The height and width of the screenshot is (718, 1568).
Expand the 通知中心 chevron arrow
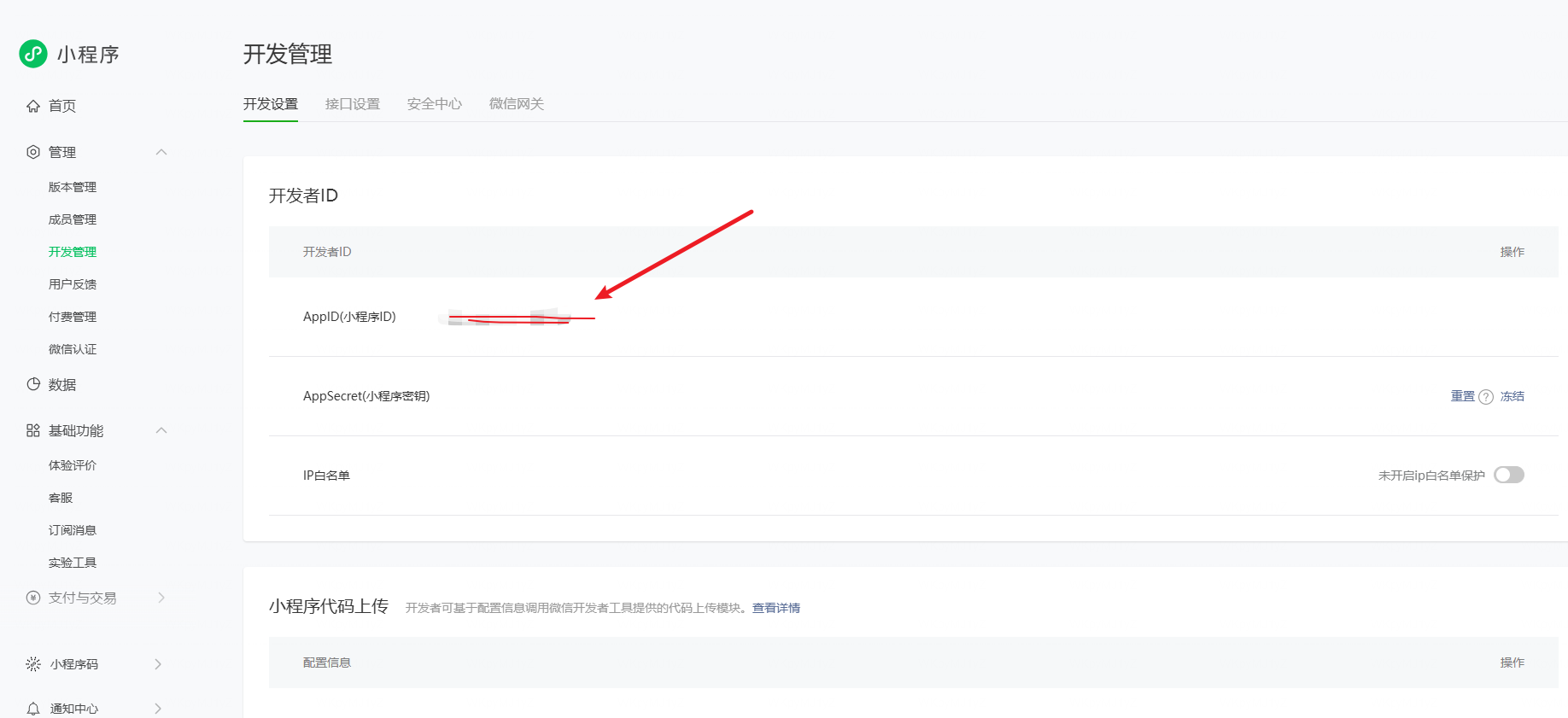[158, 709]
